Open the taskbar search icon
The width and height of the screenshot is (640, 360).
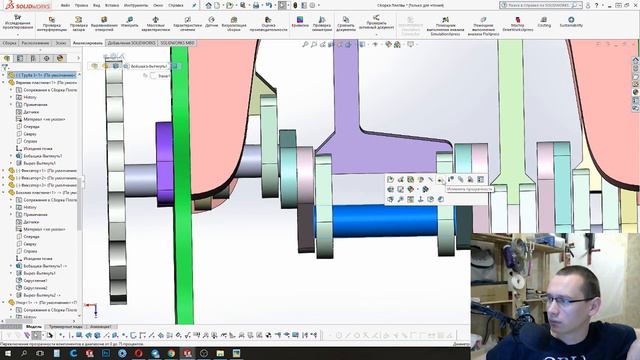click(x=24, y=353)
